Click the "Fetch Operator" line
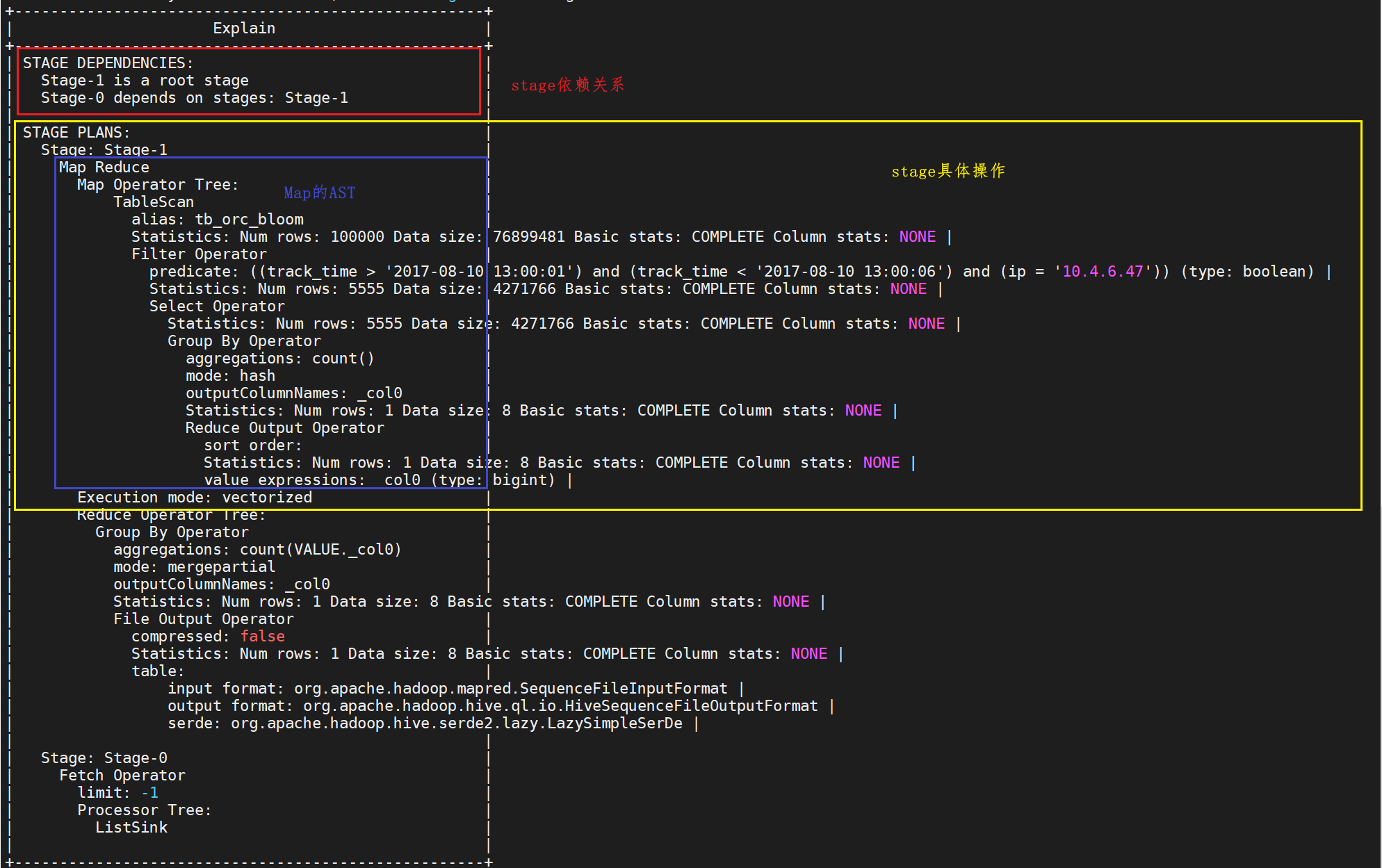Image resolution: width=1382 pixels, height=868 pixels. pos(122,776)
